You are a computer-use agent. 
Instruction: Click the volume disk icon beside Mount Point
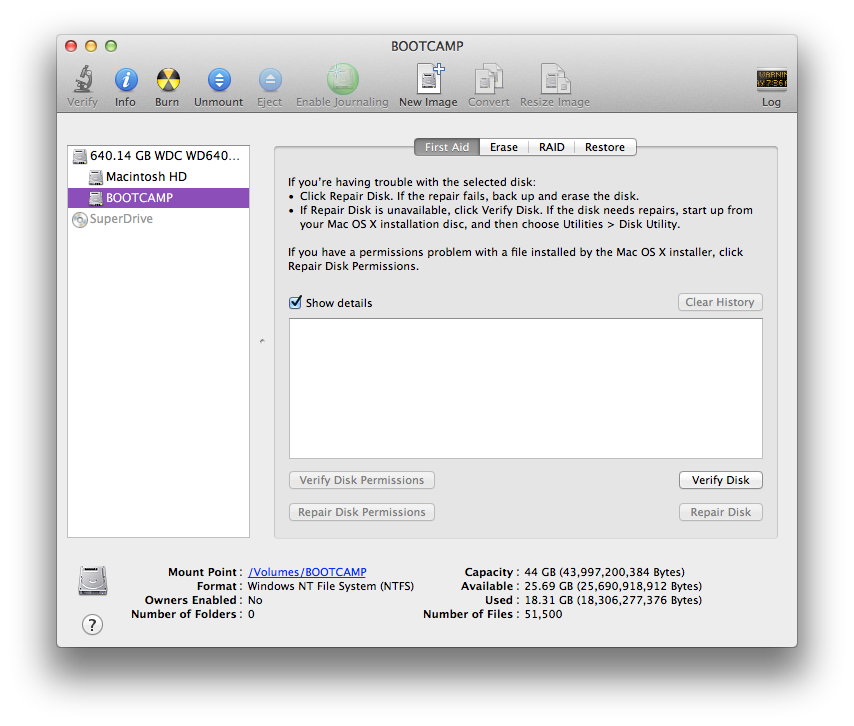(x=93, y=580)
